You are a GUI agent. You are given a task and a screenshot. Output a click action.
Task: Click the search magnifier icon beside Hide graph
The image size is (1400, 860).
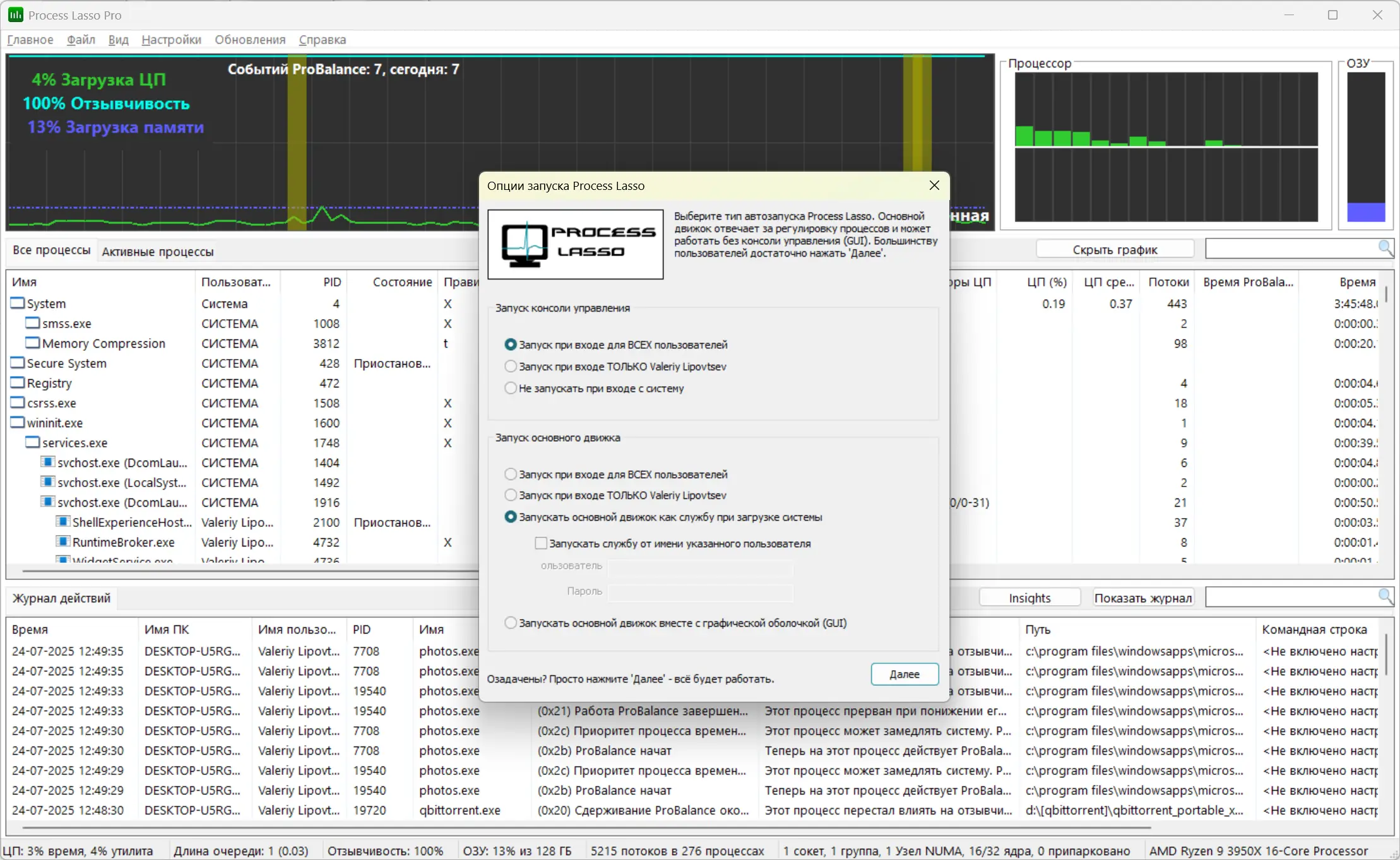click(x=1385, y=248)
